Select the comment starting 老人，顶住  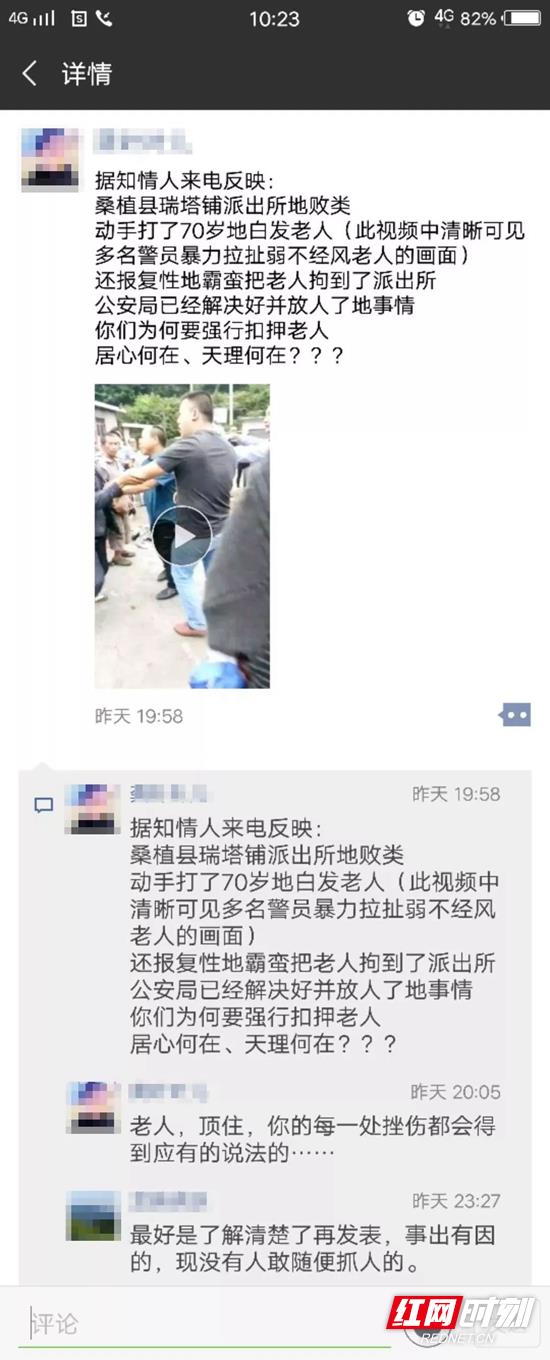point(313,1138)
